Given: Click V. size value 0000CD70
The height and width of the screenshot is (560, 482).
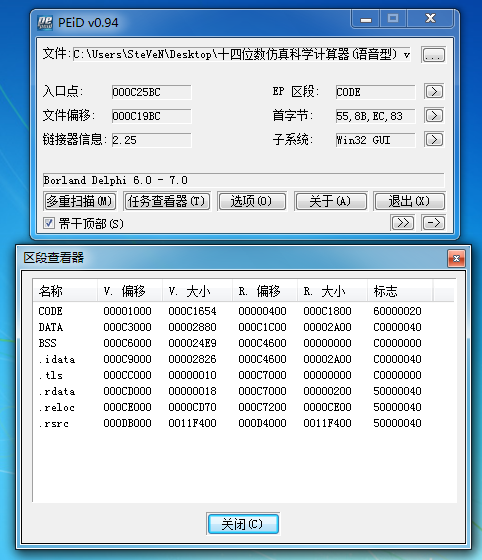Looking at the screenshot, I should click(x=192, y=407).
